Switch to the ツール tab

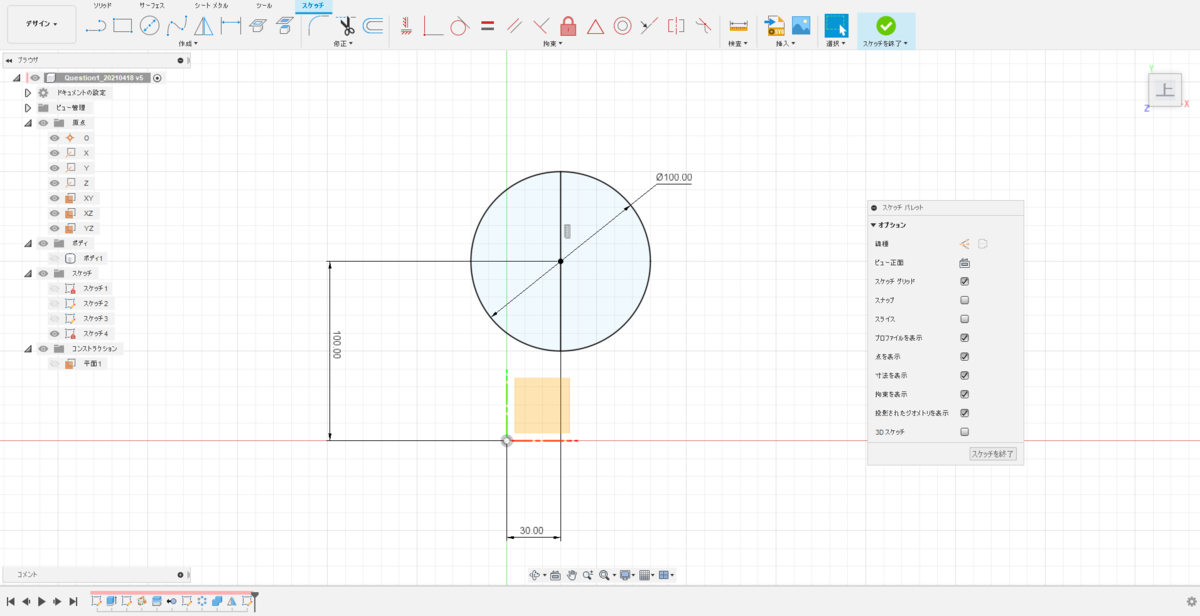tap(263, 6)
